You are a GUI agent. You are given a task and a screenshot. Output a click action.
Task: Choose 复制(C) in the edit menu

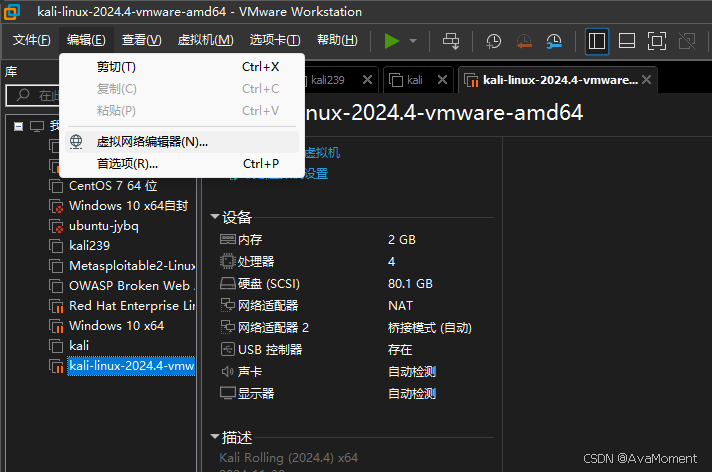click(182, 89)
